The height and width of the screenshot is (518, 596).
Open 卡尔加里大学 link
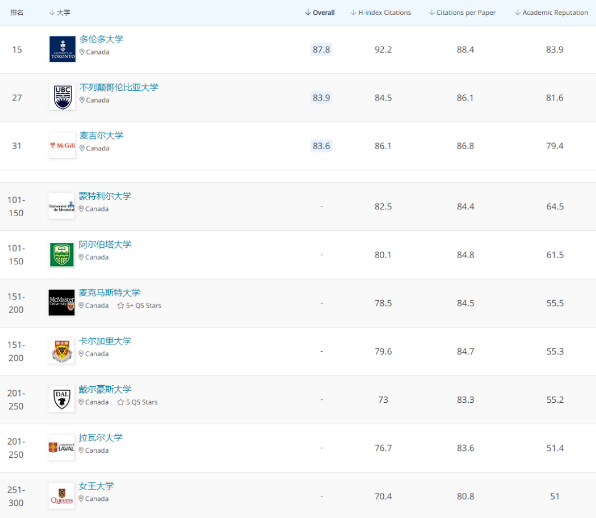tap(105, 341)
